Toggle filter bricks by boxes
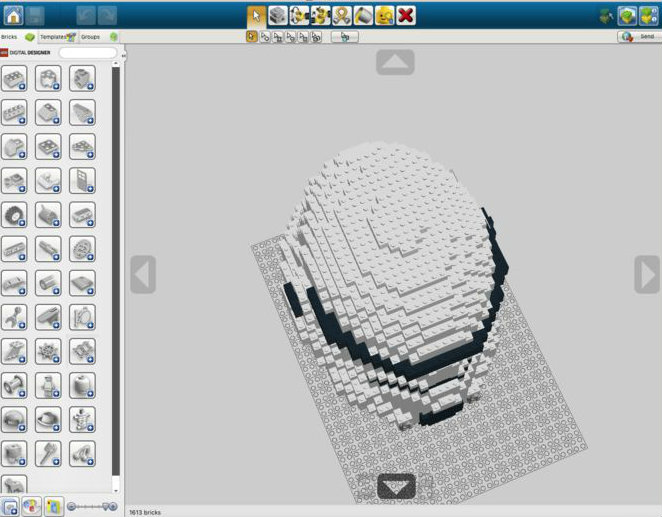 [54, 506]
